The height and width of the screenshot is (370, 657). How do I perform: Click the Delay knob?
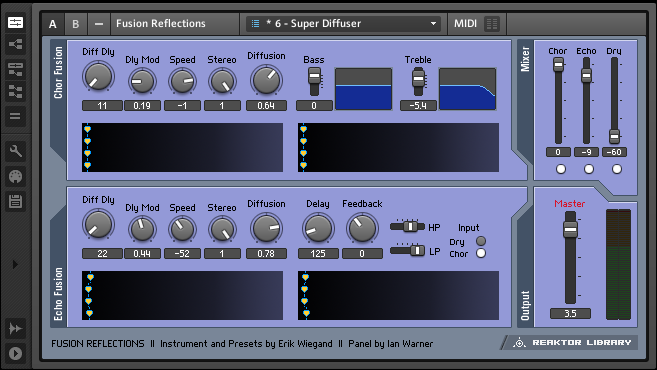[x=318, y=228]
